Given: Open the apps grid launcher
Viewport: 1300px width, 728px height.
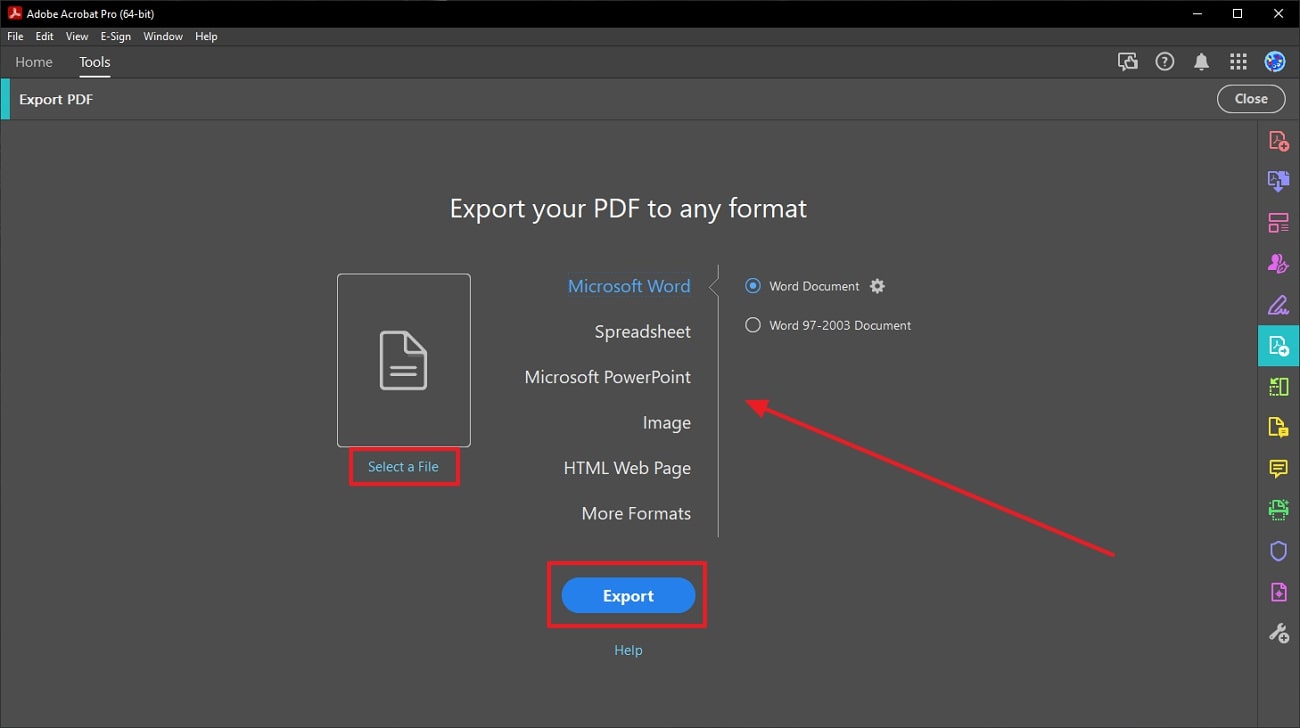Looking at the screenshot, I should [1238, 62].
